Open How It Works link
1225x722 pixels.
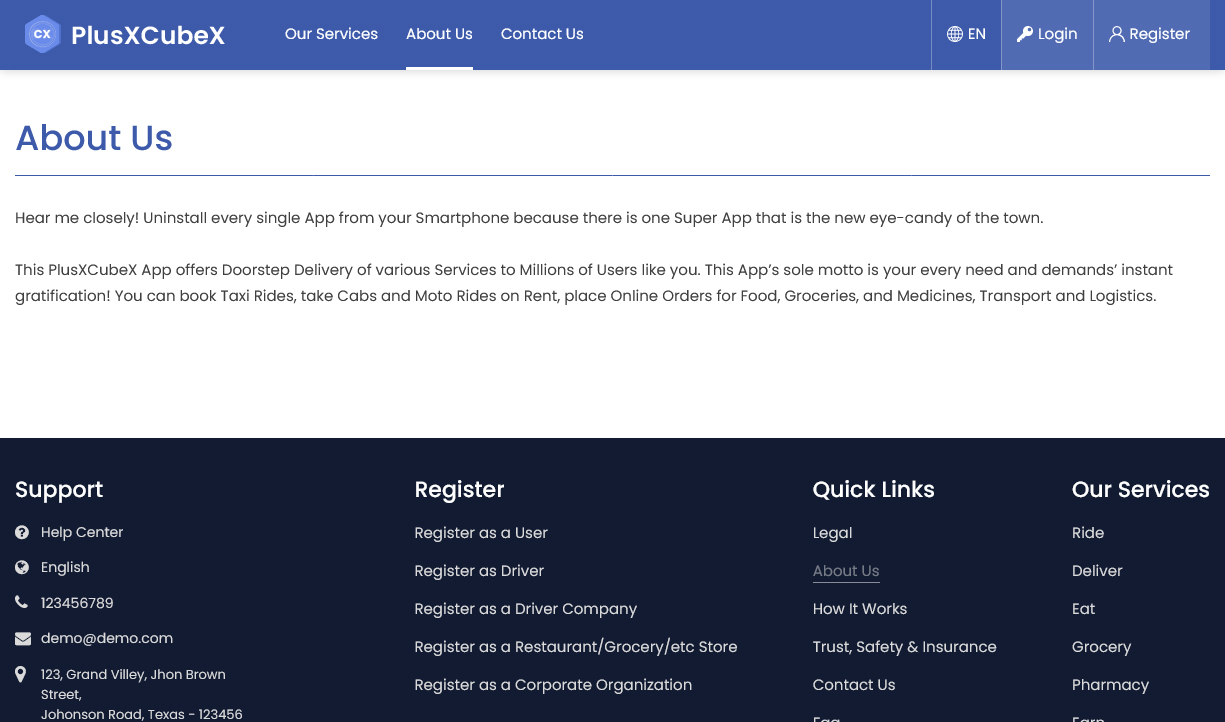[x=860, y=609]
